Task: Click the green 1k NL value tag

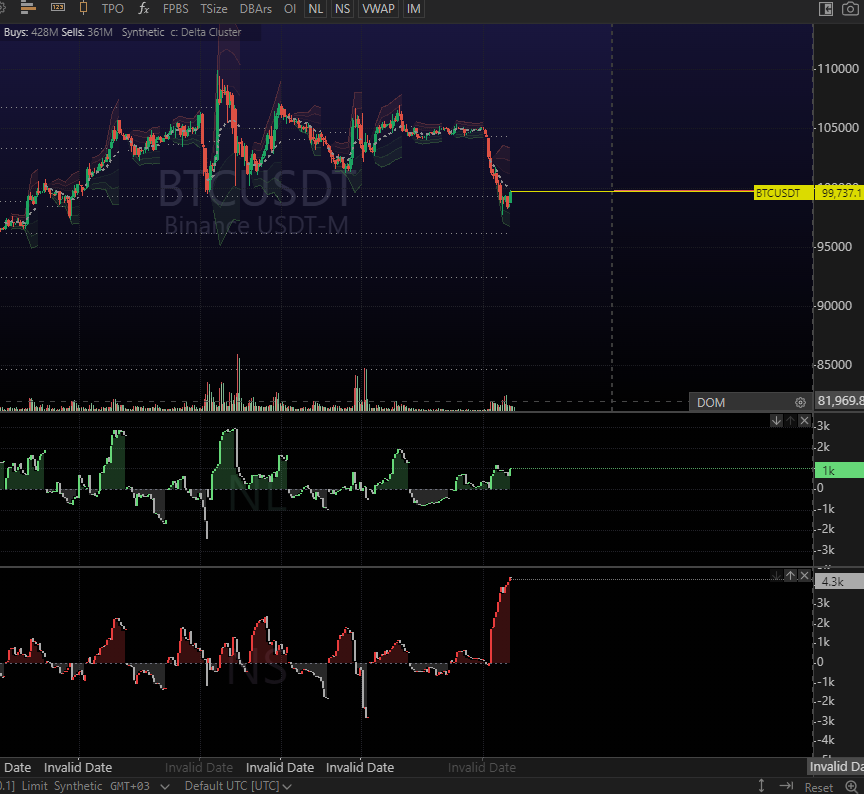Action: tap(839, 471)
